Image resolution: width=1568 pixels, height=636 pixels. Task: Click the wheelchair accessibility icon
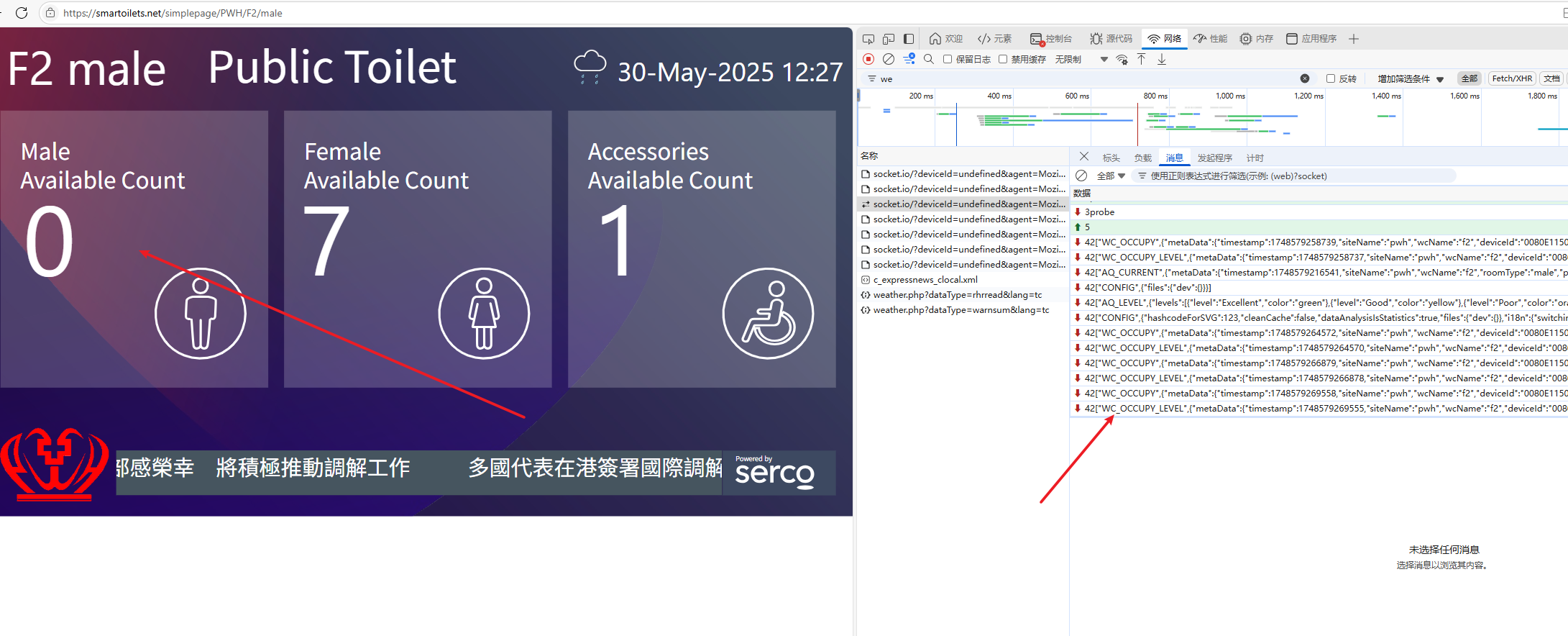769,313
